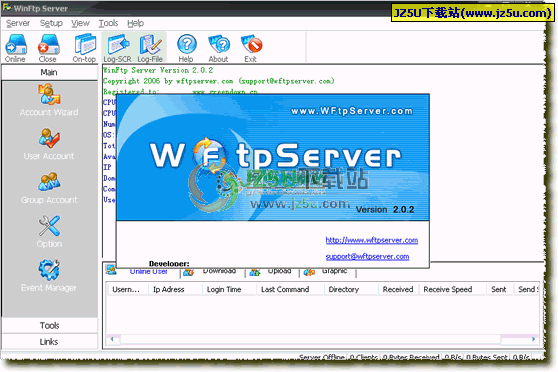Toggle the Log-File toolbar button

150,48
